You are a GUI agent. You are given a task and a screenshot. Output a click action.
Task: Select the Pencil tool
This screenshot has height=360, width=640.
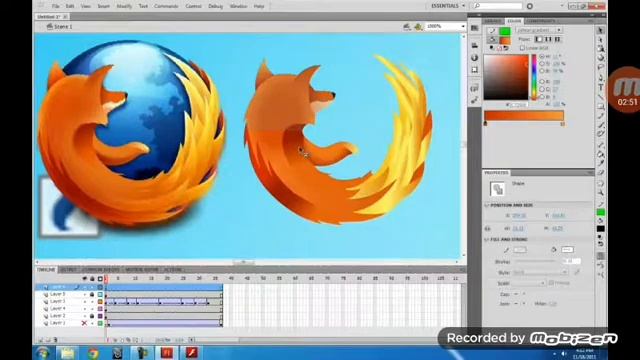click(600, 116)
